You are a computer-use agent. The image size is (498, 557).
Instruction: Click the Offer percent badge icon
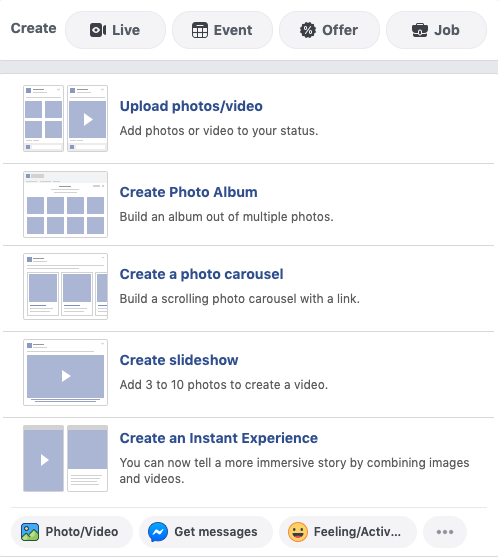coord(308,30)
